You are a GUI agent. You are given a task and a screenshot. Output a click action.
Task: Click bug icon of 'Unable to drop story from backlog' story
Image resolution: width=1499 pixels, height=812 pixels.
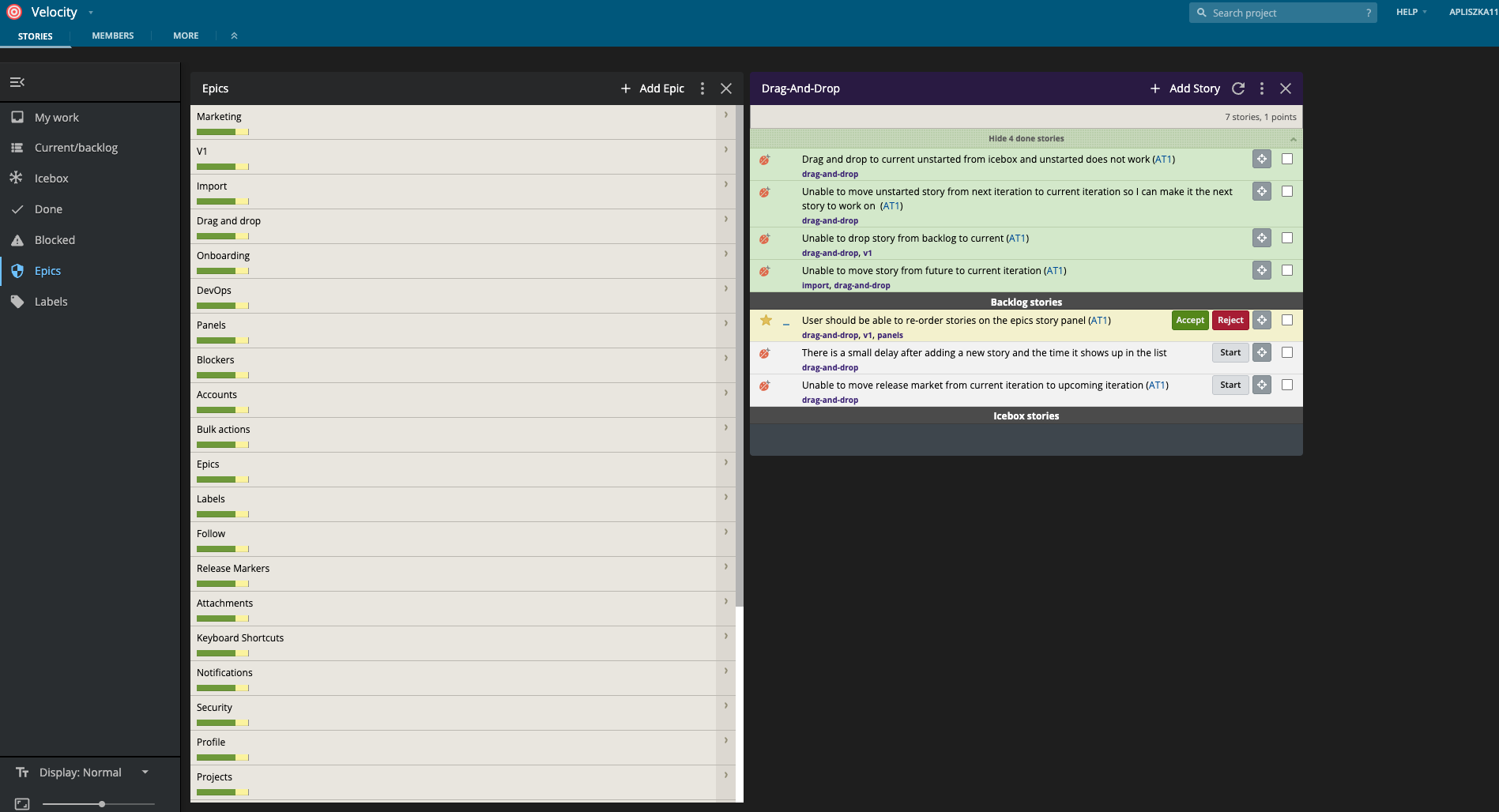point(765,239)
